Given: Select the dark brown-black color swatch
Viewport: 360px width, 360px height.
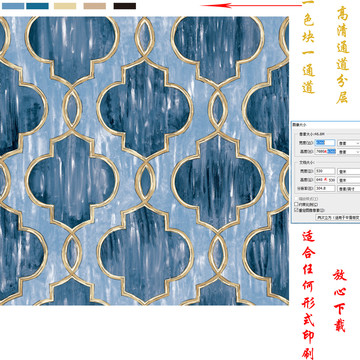Looking at the screenshot, I should point(125,6).
